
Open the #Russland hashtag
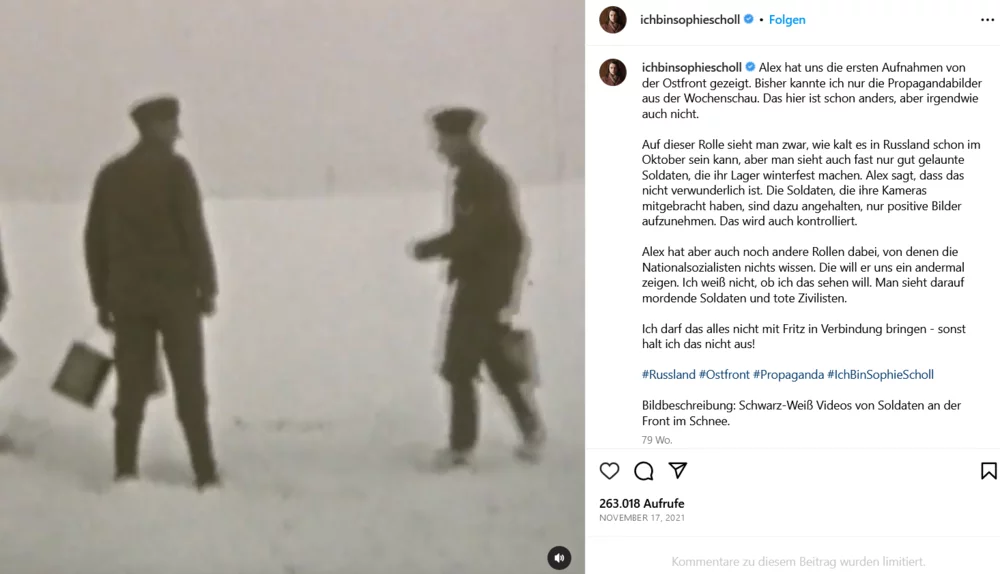[x=668, y=374]
